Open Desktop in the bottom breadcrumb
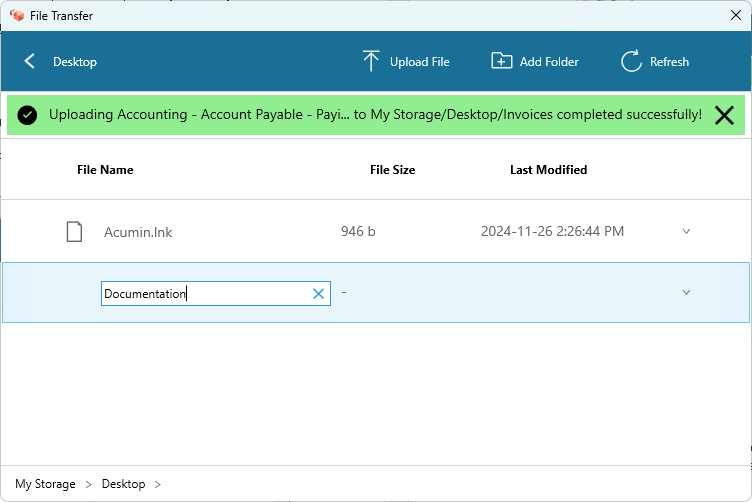The image size is (752, 502). (x=123, y=484)
